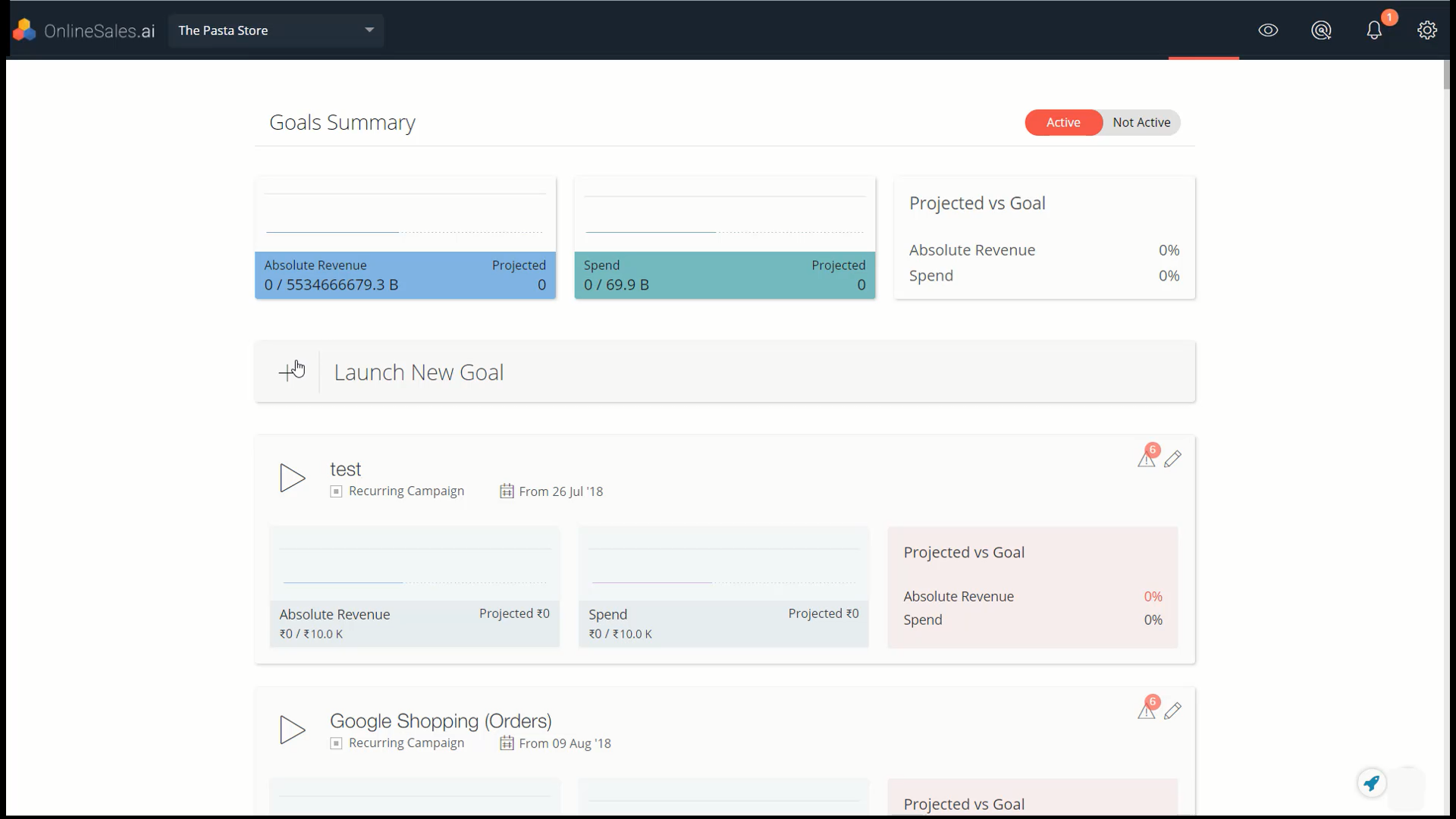Click the Launch New Goal label
The height and width of the screenshot is (819, 1456).
[x=419, y=372]
